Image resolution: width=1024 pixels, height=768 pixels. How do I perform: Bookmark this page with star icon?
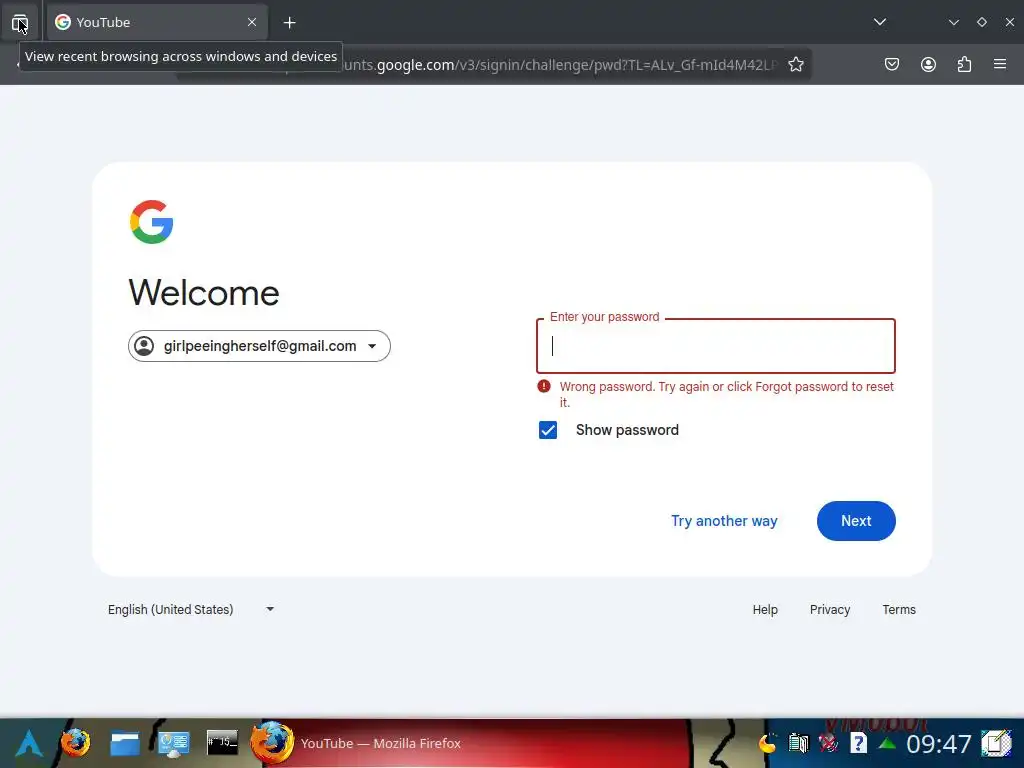pos(795,64)
